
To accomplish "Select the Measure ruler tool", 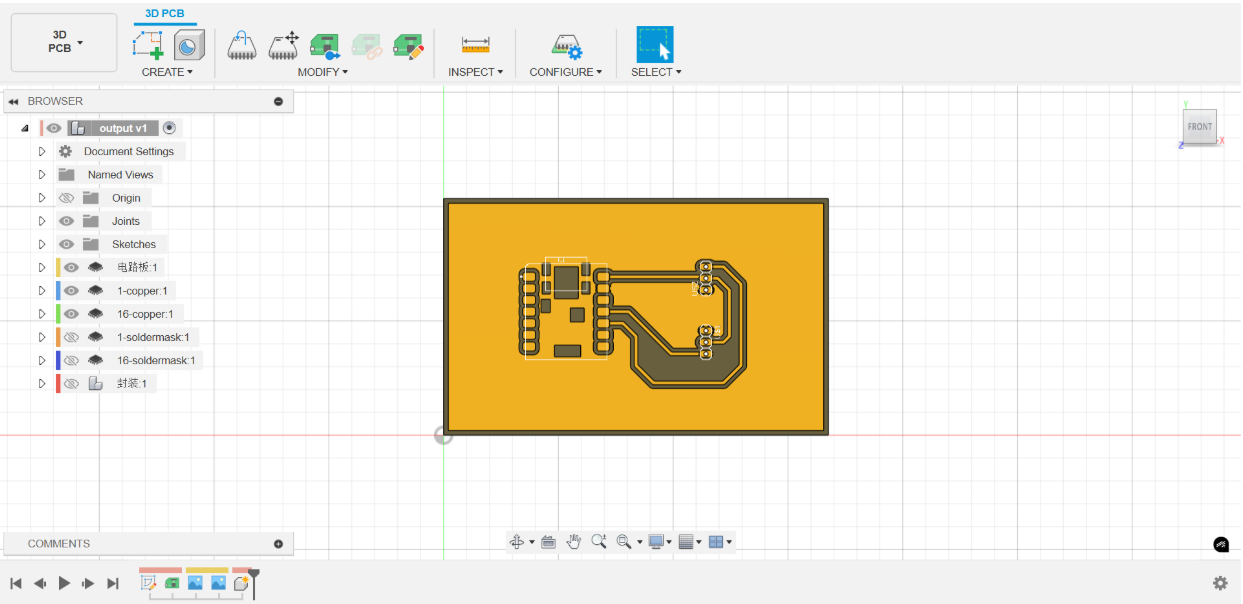I will (475, 45).
